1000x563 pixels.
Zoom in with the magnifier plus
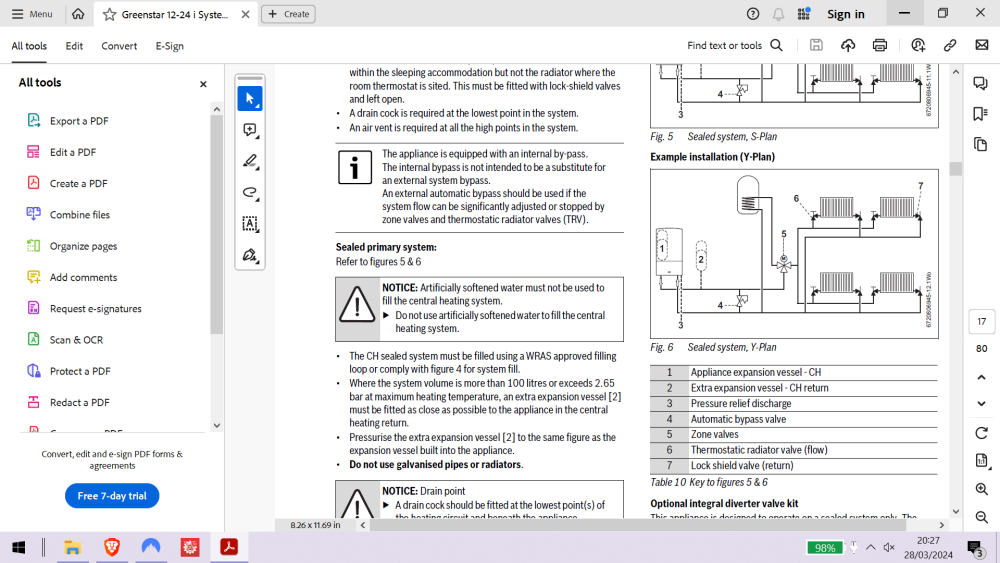coord(981,489)
